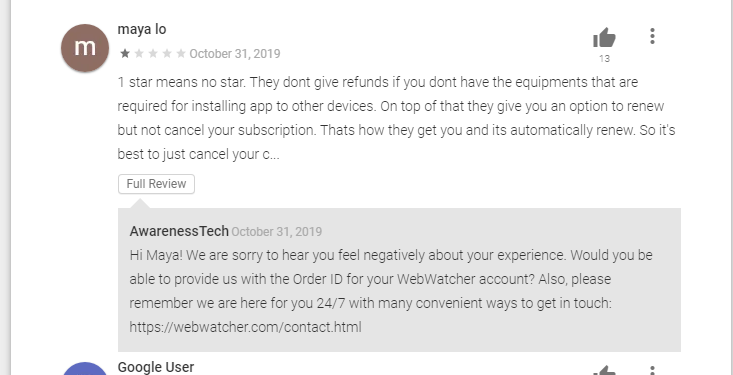Click the truncated text ending "cancel your c..."
This screenshot has height=375, width=733.
point(198,154)
